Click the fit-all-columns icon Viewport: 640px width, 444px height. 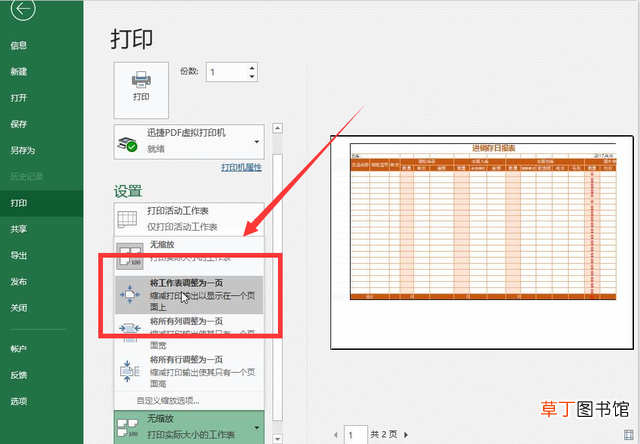coord(130,332)
